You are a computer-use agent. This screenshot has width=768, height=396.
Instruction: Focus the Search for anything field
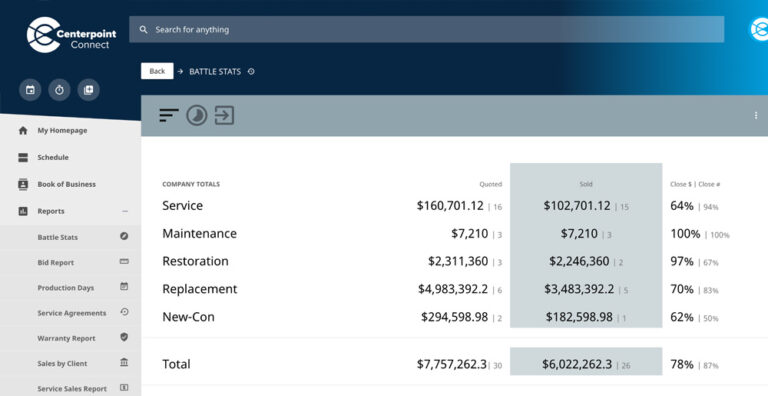[x=427, y=29]
